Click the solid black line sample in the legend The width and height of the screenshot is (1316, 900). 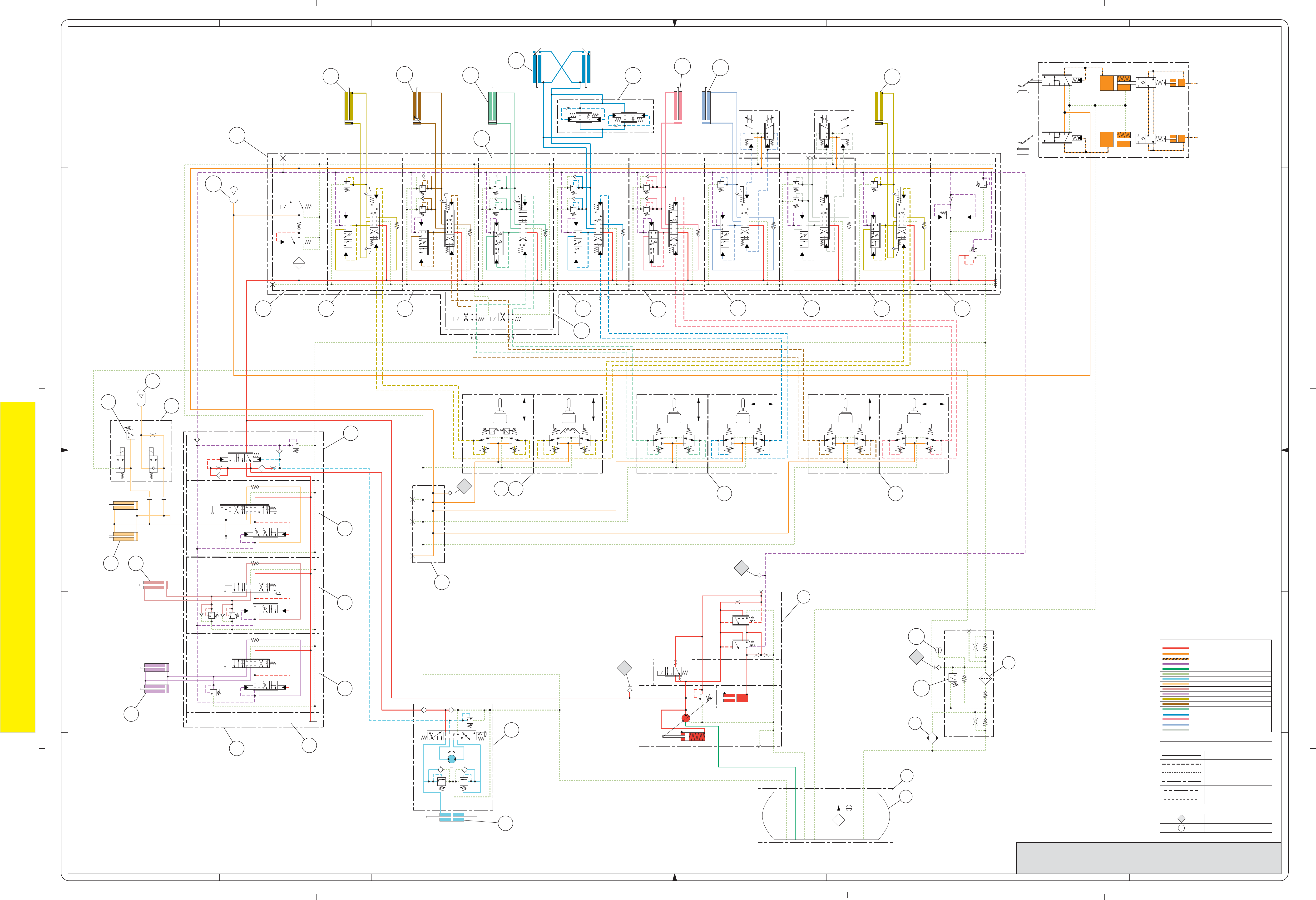click(1181, 755)
